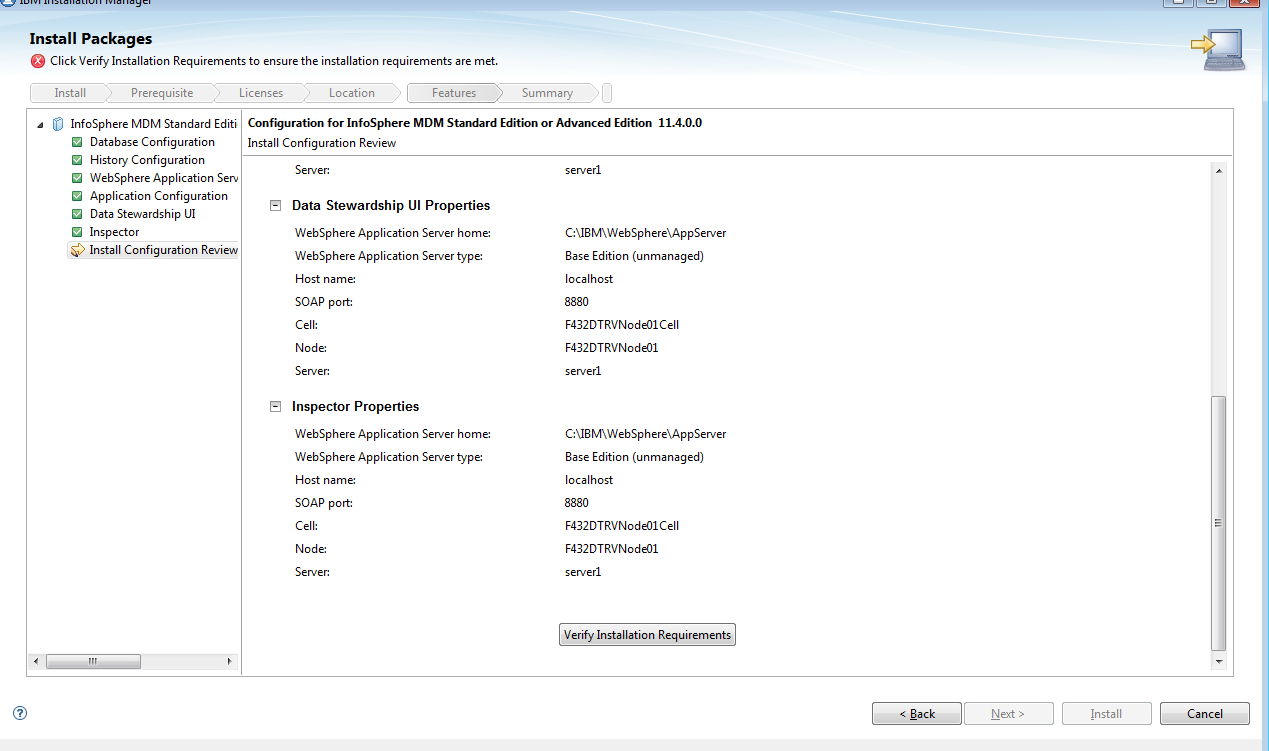This screenshot has width=1269, height=751.
Task: Click the green check beside Inspector
Action: pos(77,232)
